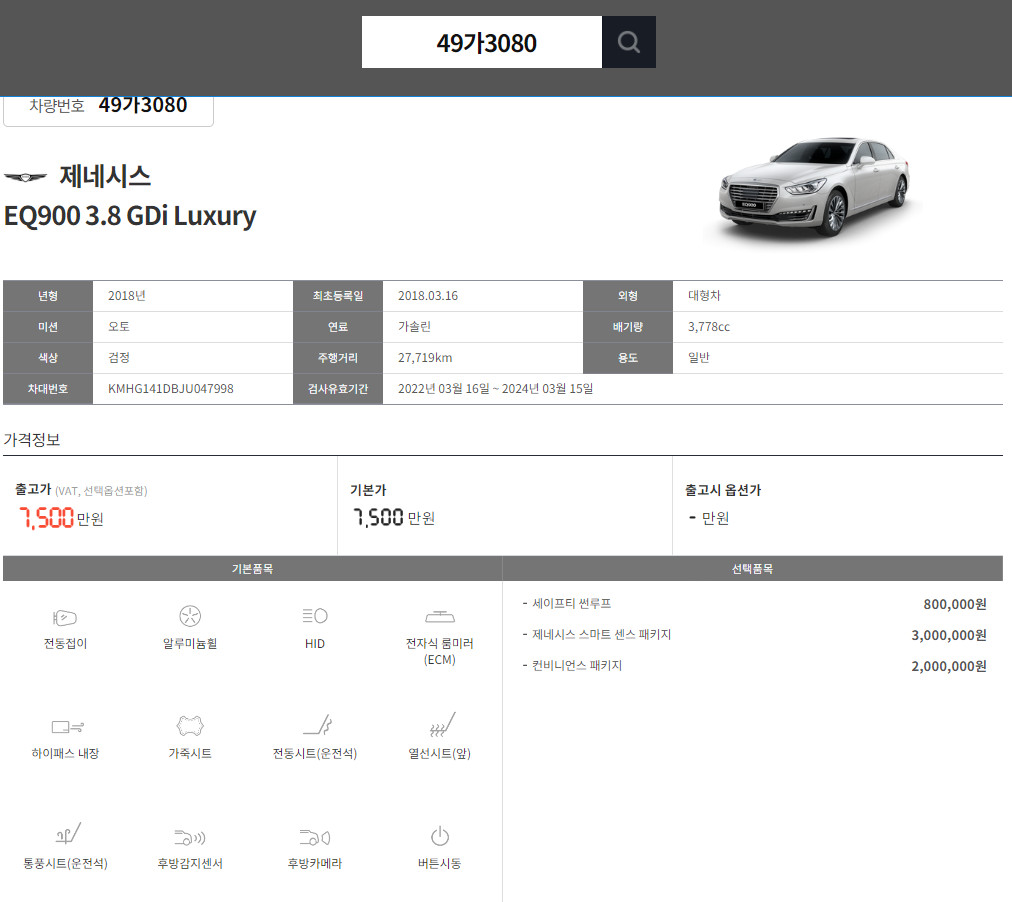Click the 후방카메라 rear camera icon

[315, 837]
